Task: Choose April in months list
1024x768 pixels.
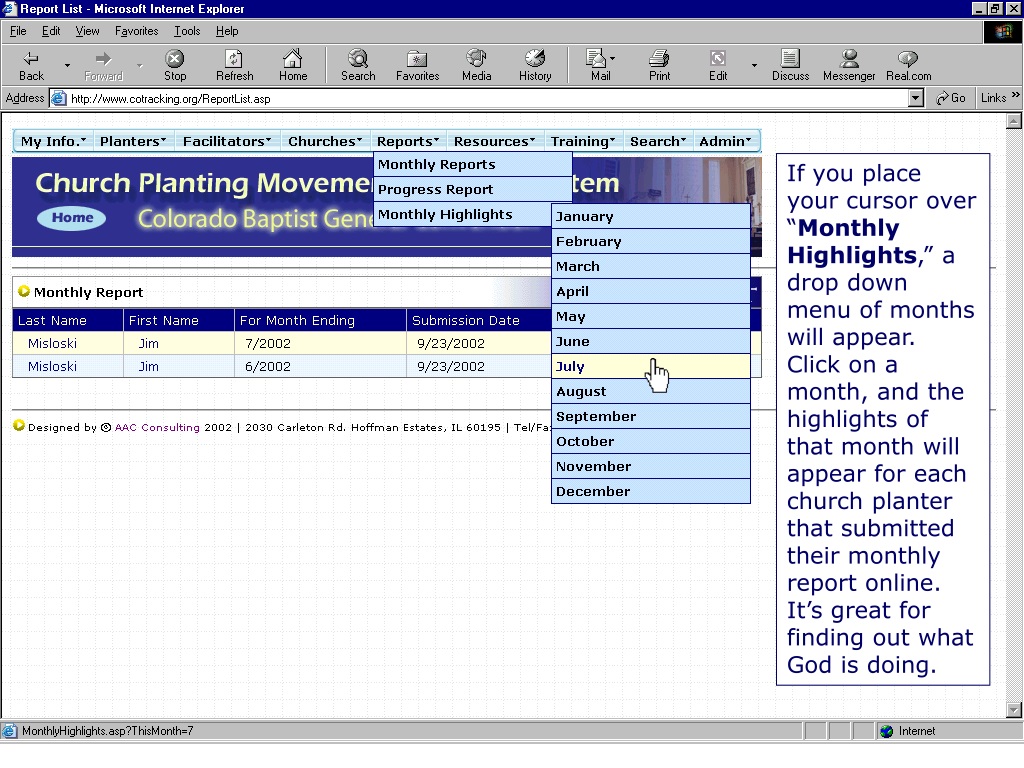Action: (650, 291)
